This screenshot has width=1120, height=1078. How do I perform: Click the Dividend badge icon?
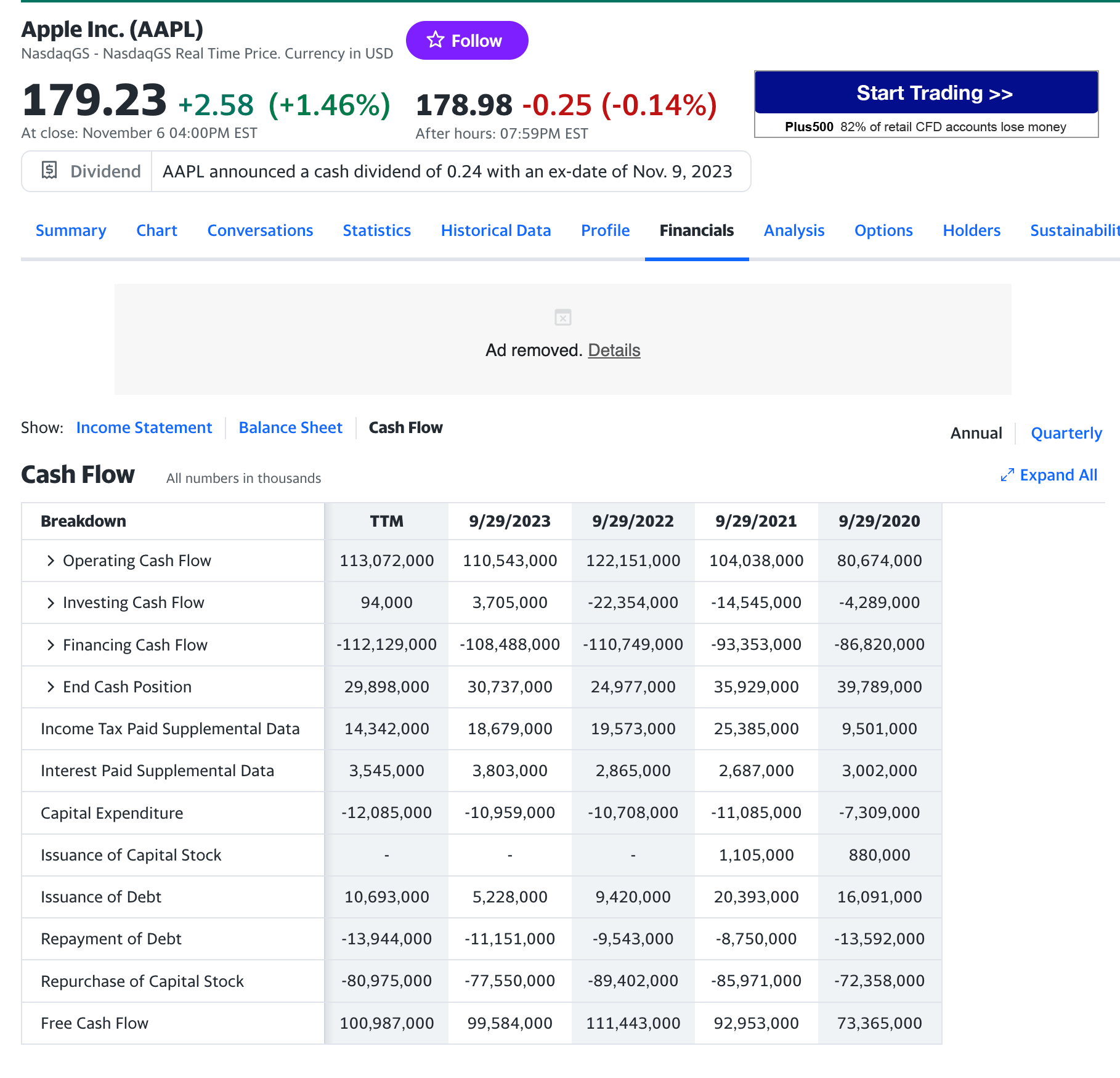[x=49, y=171]
